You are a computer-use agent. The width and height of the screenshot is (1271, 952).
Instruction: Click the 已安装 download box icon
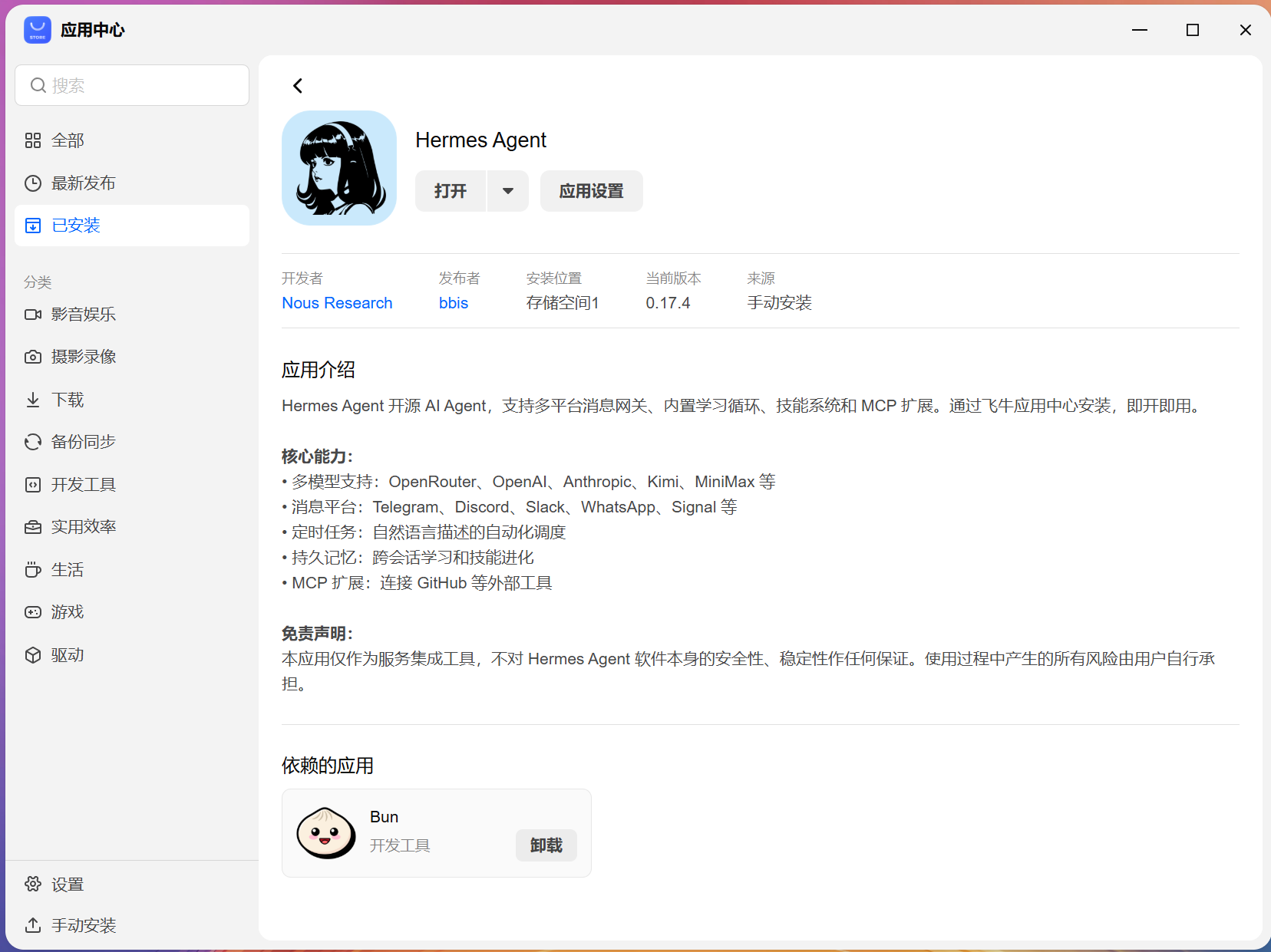[33, 226]
